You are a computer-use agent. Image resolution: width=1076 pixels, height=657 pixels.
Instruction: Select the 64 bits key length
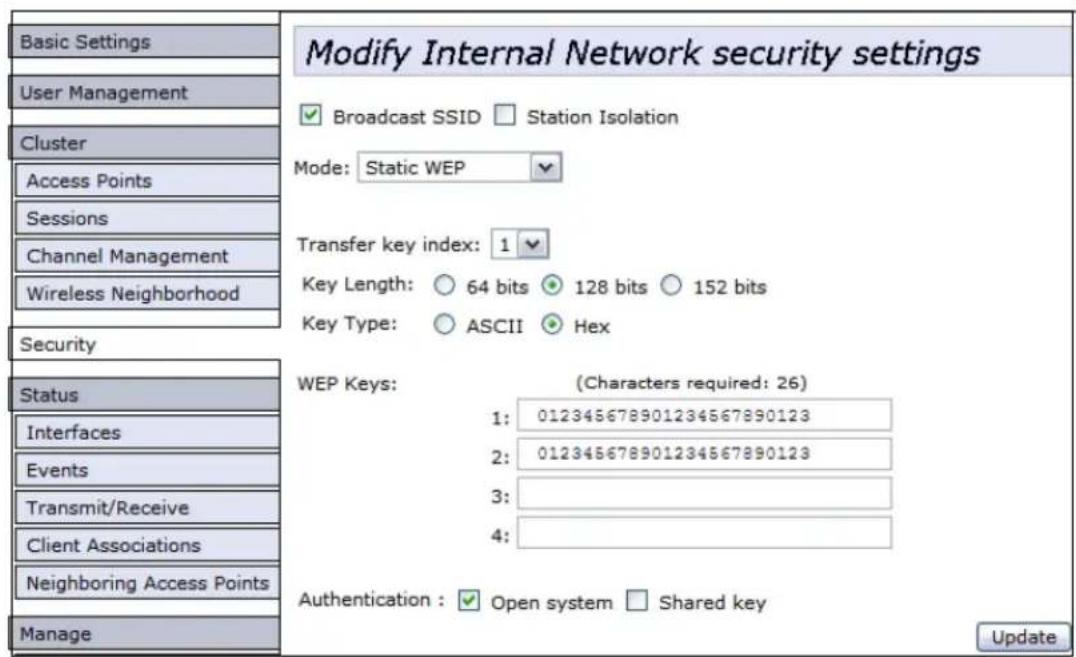coord(444,286)
